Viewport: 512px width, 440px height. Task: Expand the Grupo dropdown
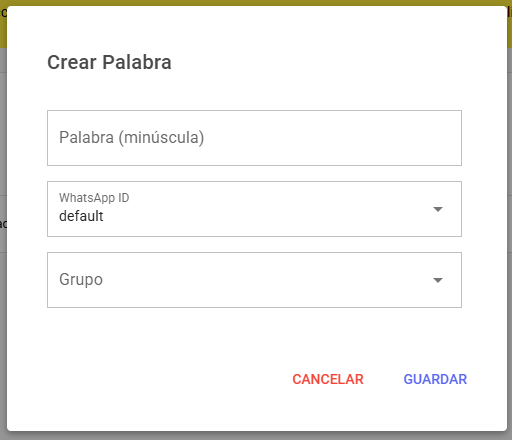pos(254,280)
